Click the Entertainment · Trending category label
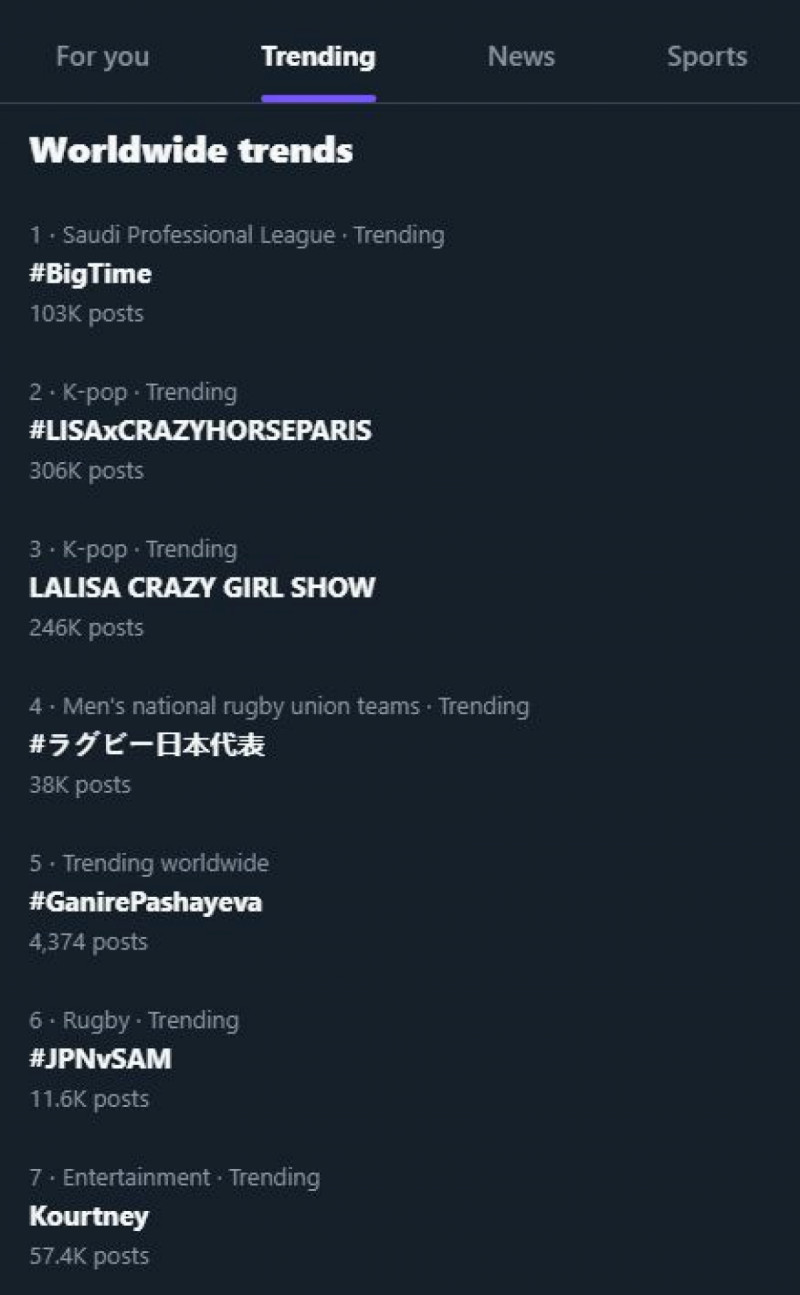Viewport: 800px width, 1295px height. tap(190, 1178)
